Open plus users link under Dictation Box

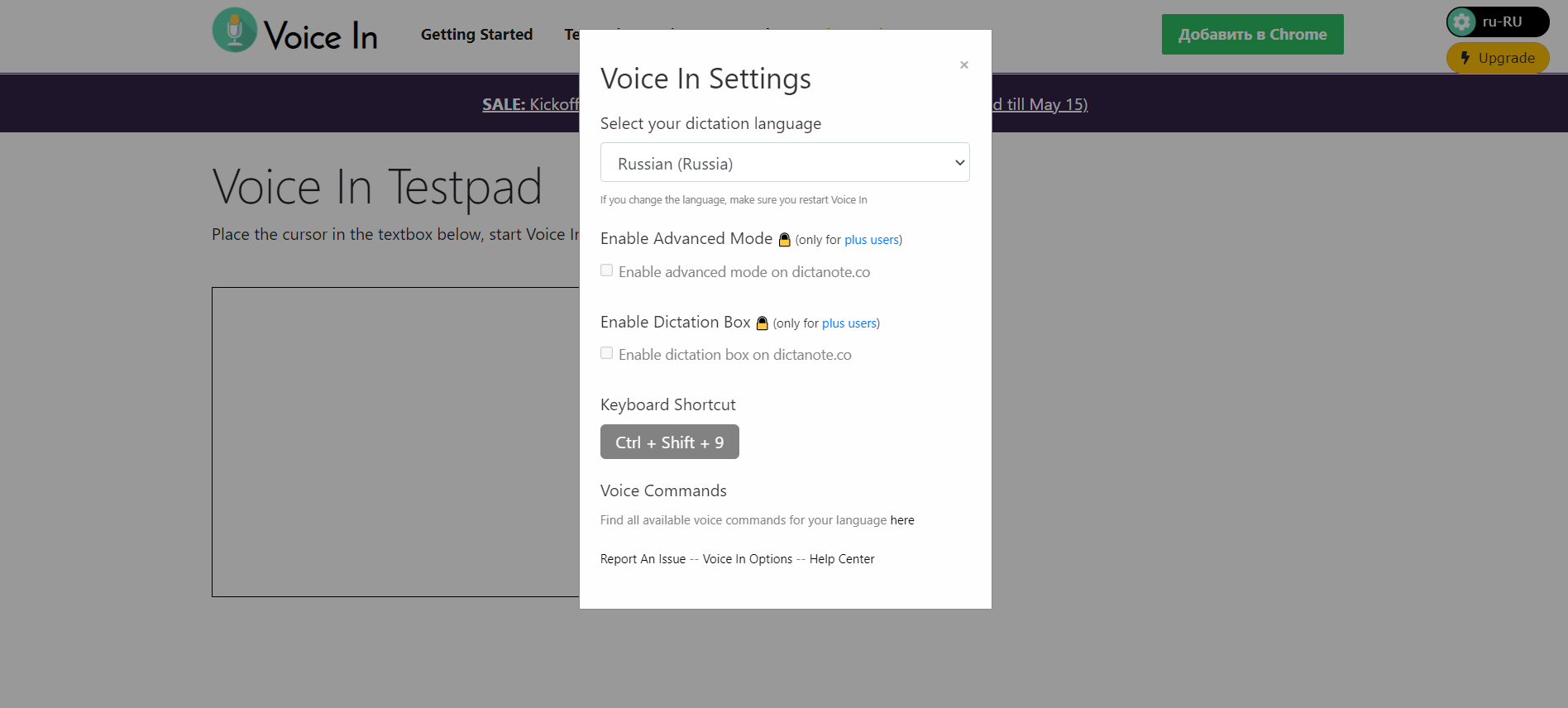[x=849, y=323]
